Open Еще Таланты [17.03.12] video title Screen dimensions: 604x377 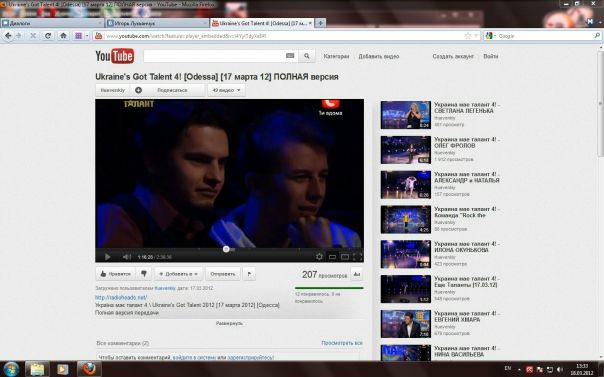[x=466, y=281]
